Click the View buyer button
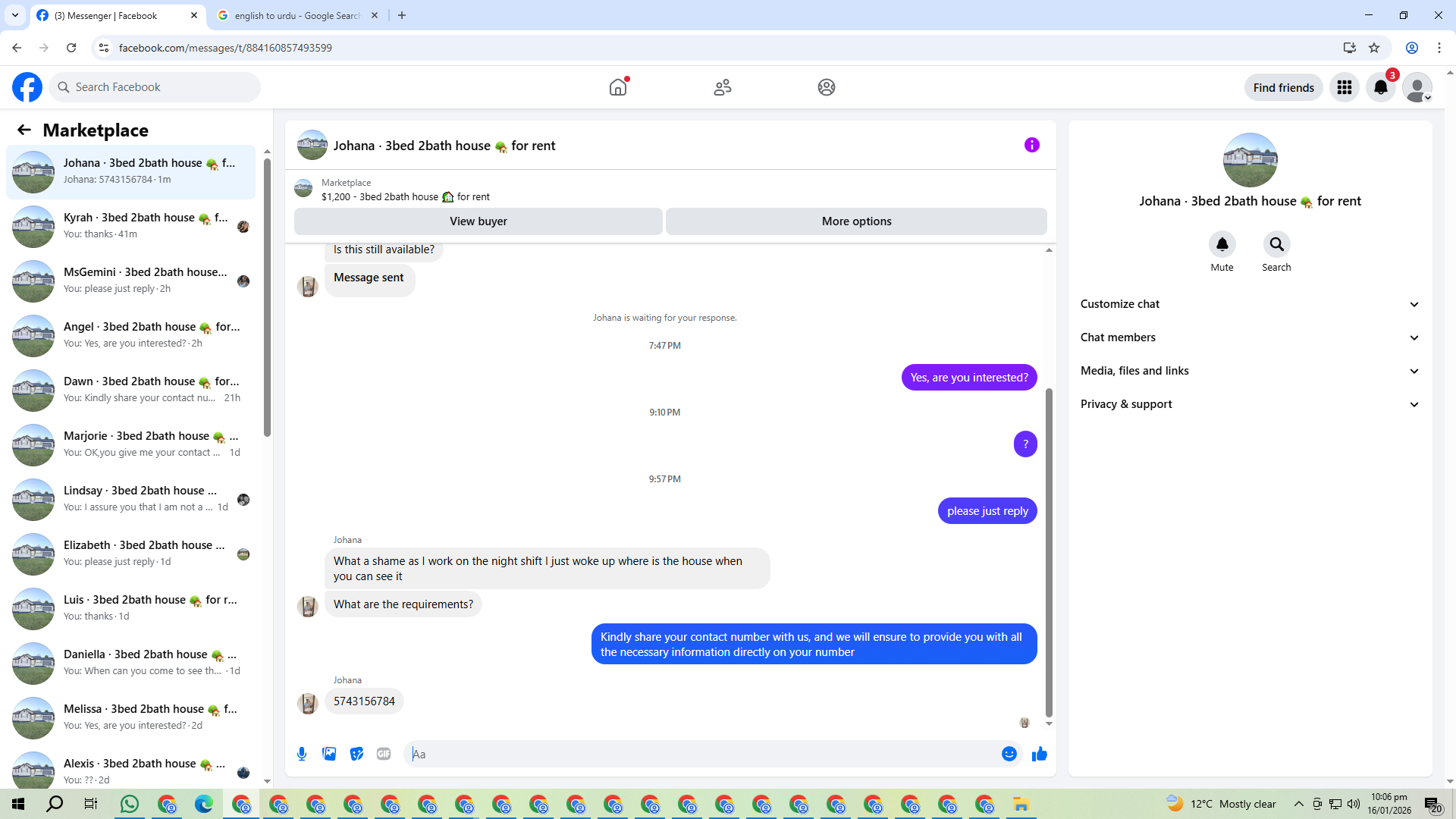 478,221
